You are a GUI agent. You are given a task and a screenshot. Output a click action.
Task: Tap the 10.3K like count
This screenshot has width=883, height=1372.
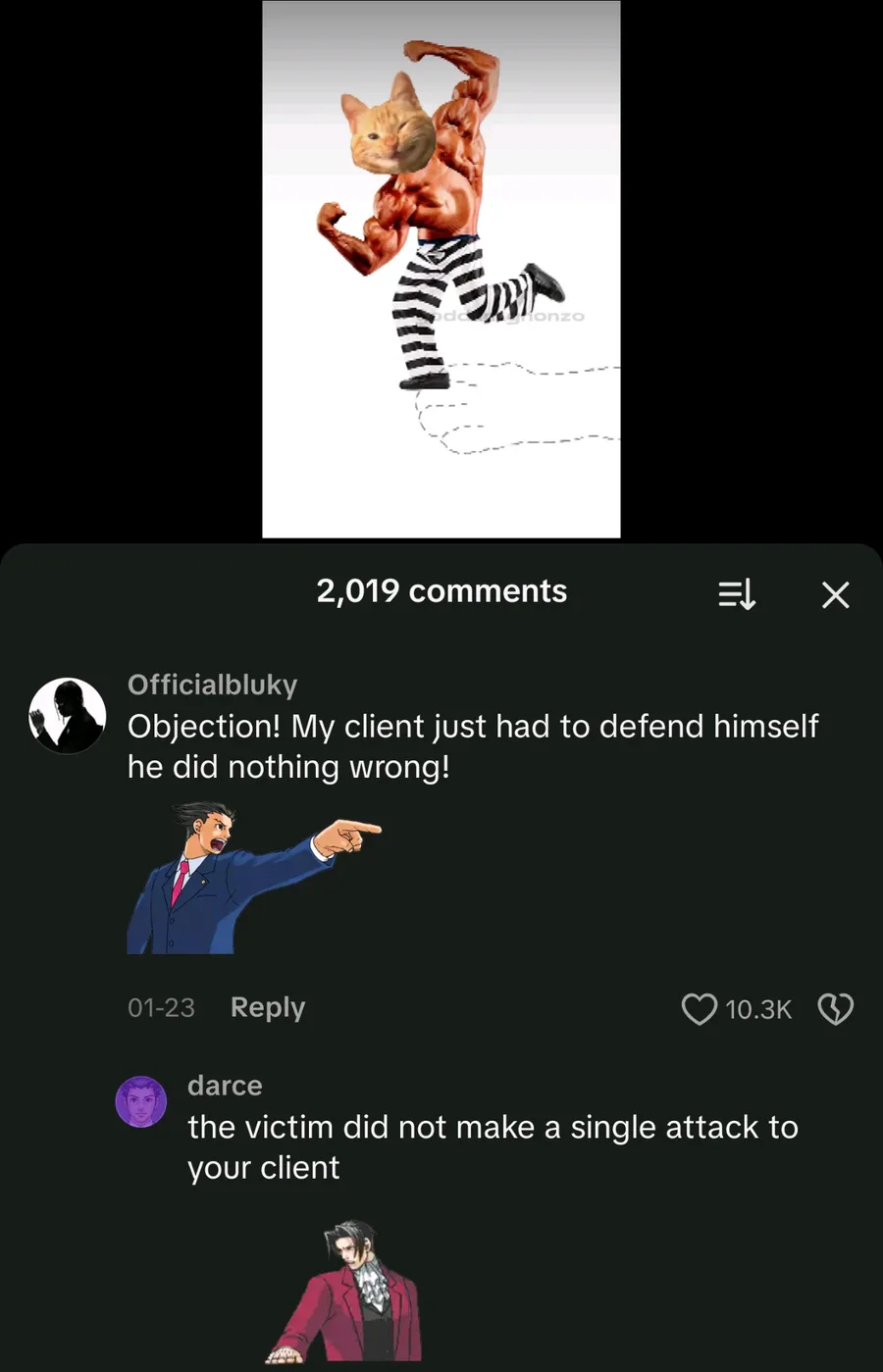(x=757, y=1009)
